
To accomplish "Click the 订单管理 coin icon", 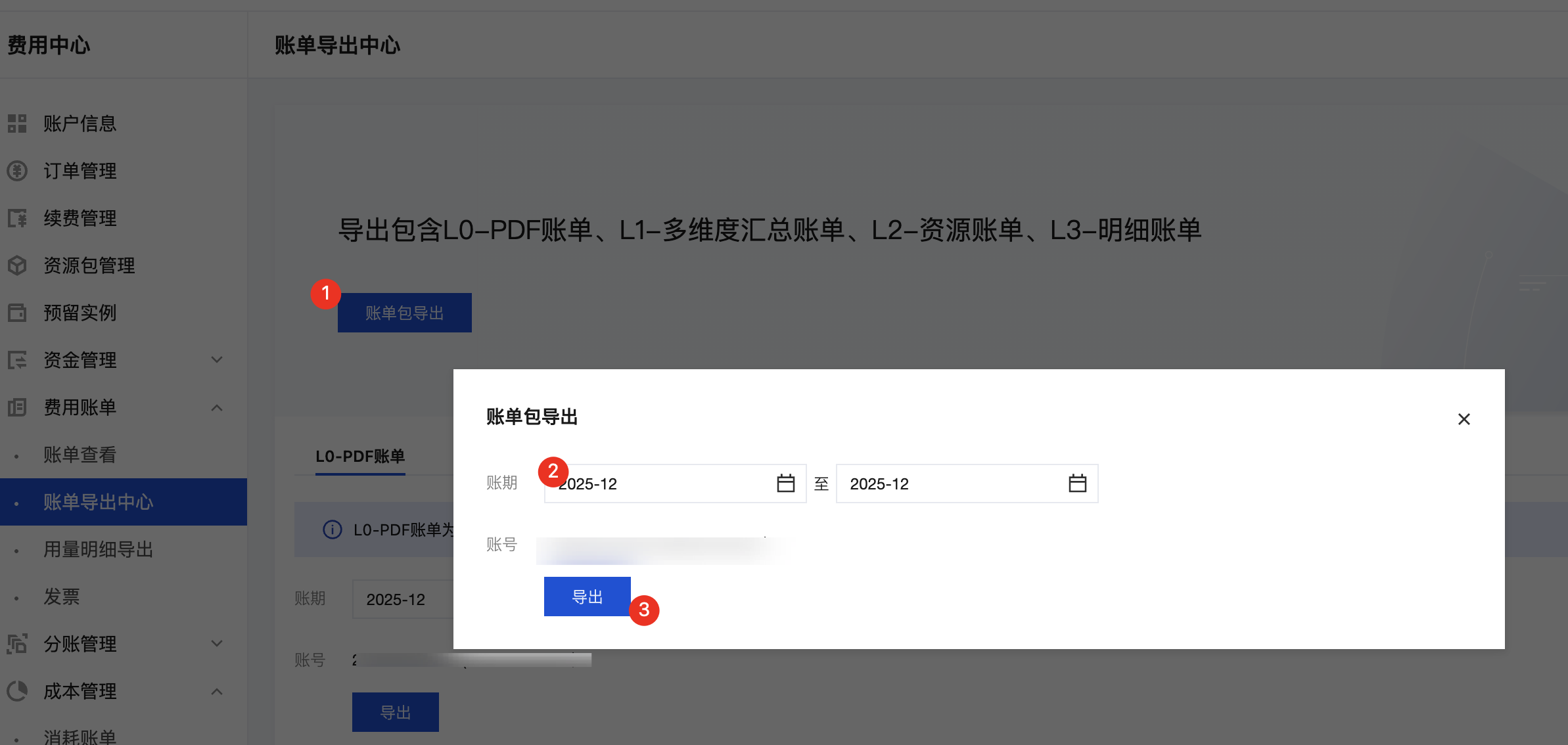I will pos(17,171).
